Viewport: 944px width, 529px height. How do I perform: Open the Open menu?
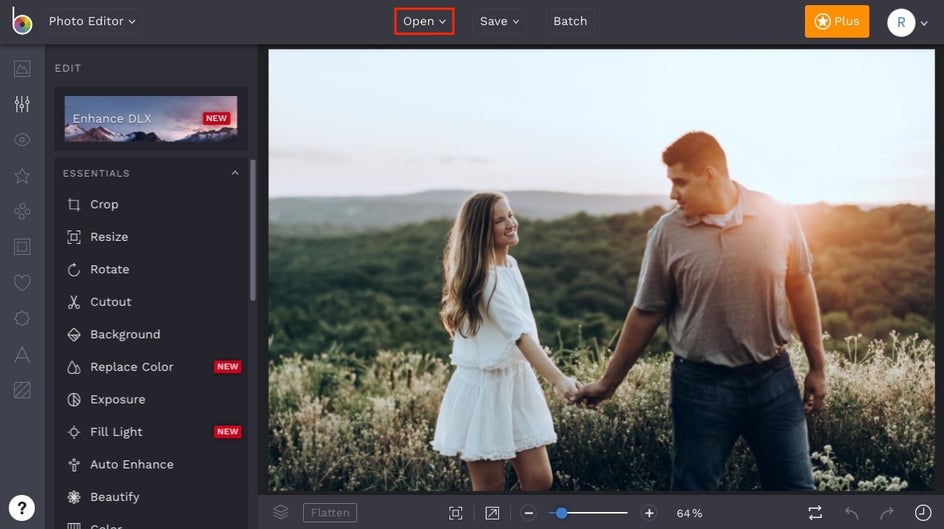[424, 21]
